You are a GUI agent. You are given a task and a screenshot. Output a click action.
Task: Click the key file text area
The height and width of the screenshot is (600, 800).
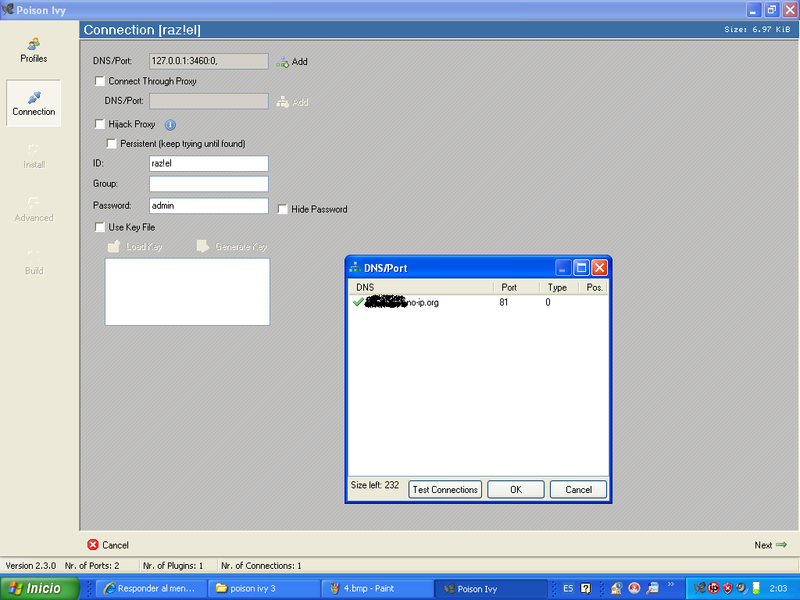[x=187, y=291]
